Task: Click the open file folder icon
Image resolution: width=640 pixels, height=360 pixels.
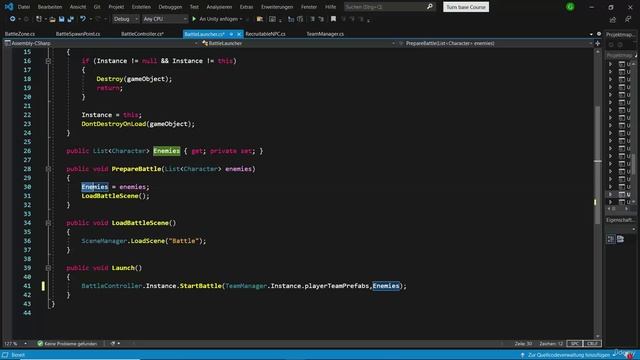Action: (52, 19)
